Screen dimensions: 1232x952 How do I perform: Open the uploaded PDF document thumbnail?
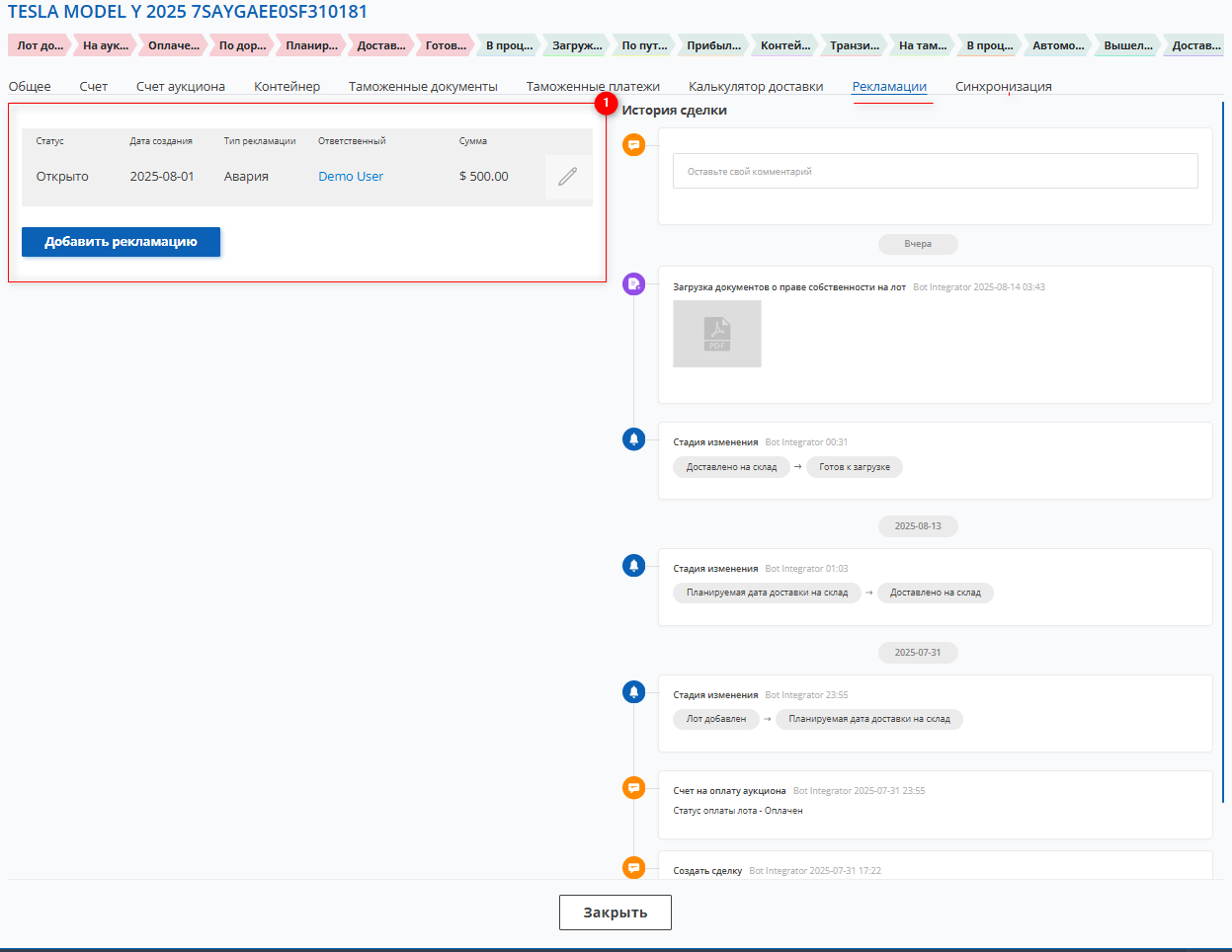(x=717, y=334)
